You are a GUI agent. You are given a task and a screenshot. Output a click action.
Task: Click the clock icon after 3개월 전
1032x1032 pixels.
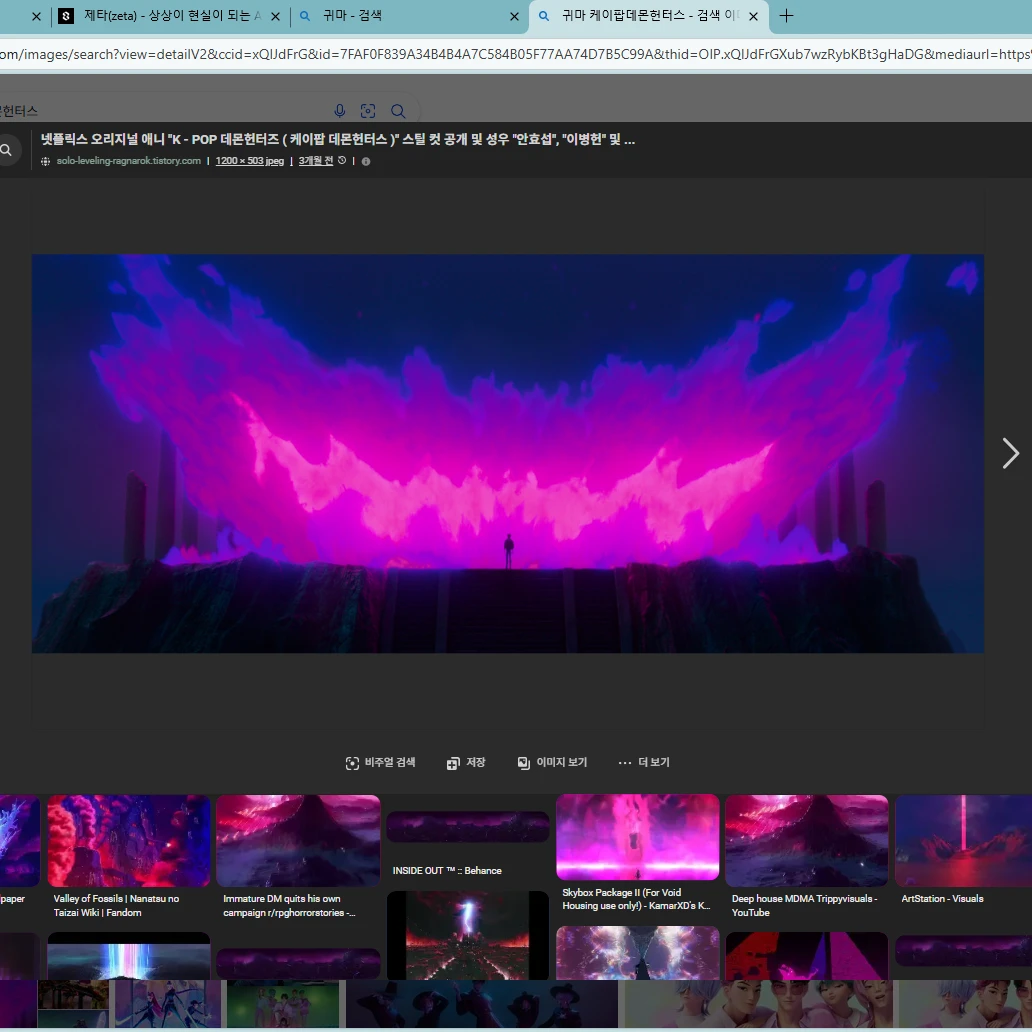(x=342, y=160)
